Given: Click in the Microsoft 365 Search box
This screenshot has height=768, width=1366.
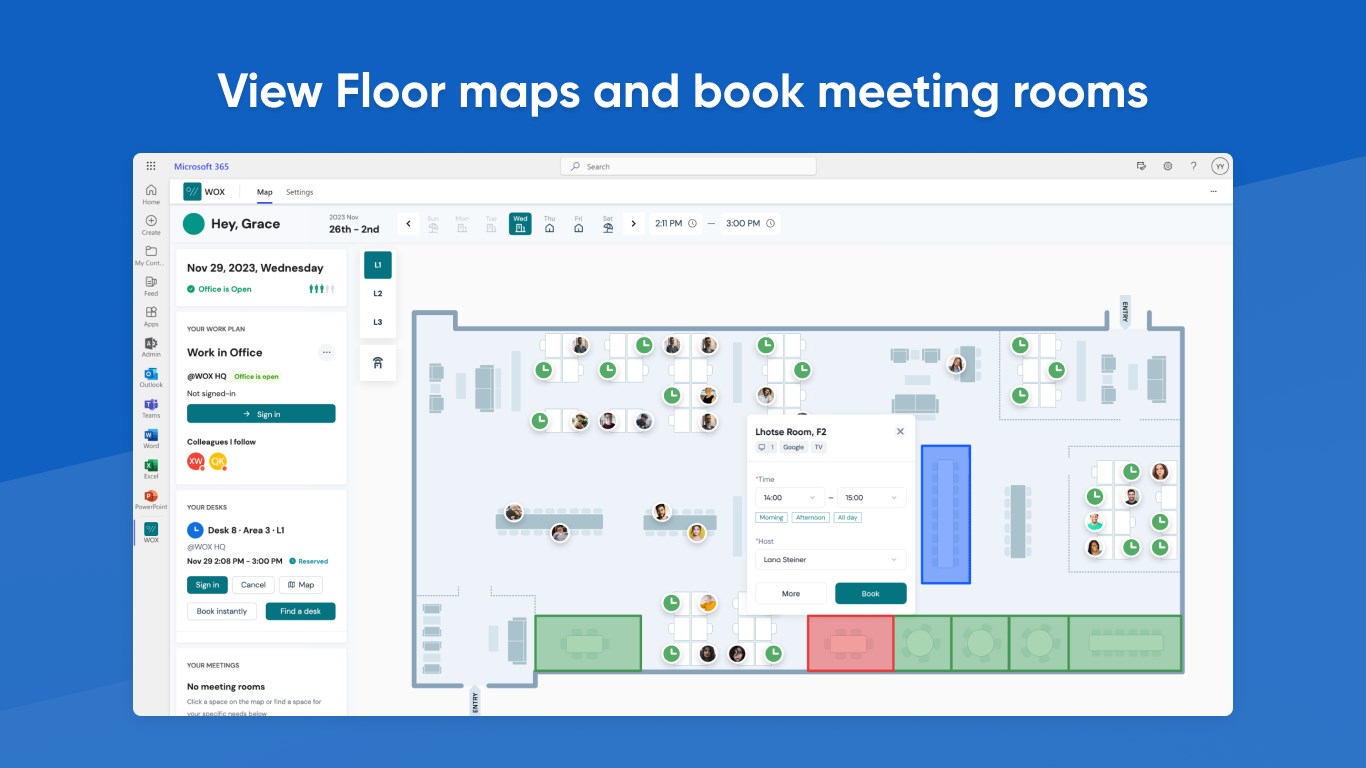Looking at the screenshot, I should (688, 166).
